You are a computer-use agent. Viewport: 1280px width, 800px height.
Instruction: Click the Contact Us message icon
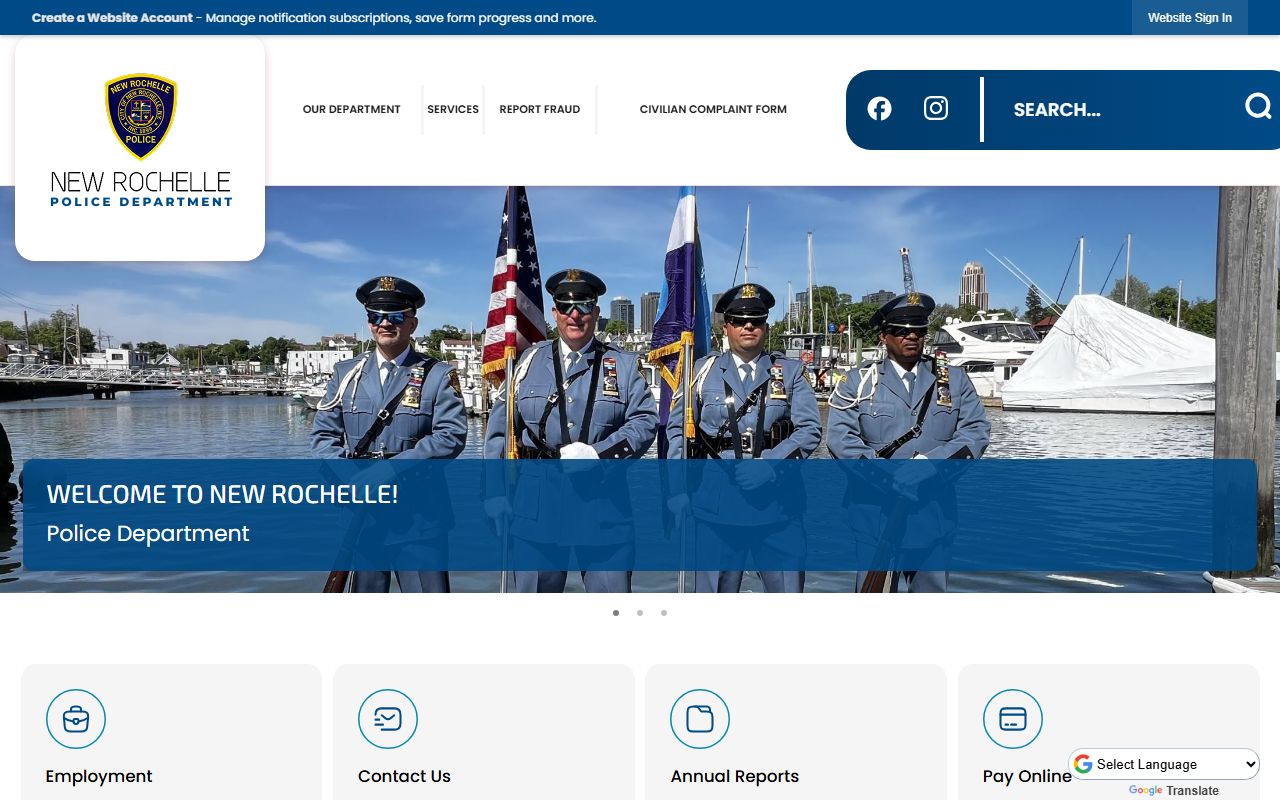388,719
